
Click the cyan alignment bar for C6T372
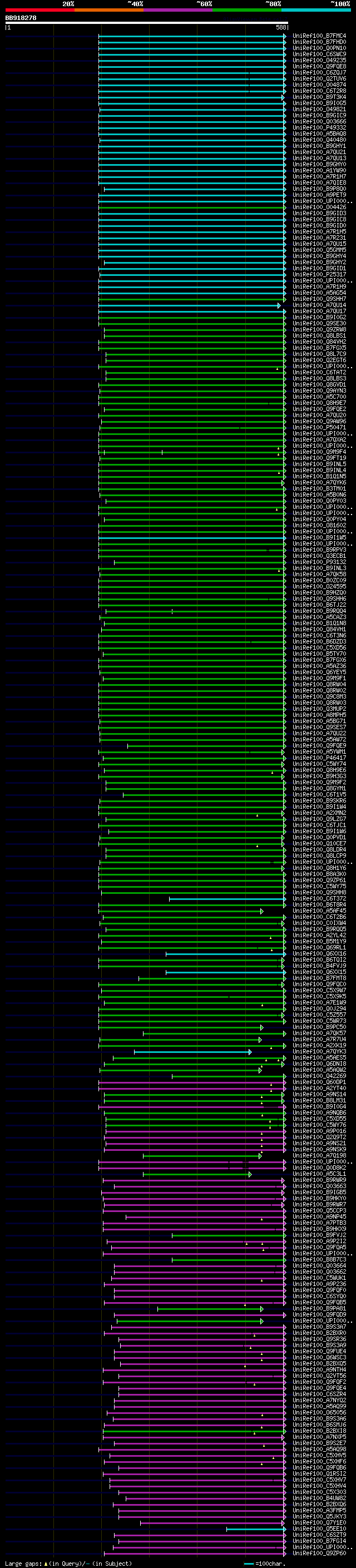pyautogui.click(x=227, y=899)
